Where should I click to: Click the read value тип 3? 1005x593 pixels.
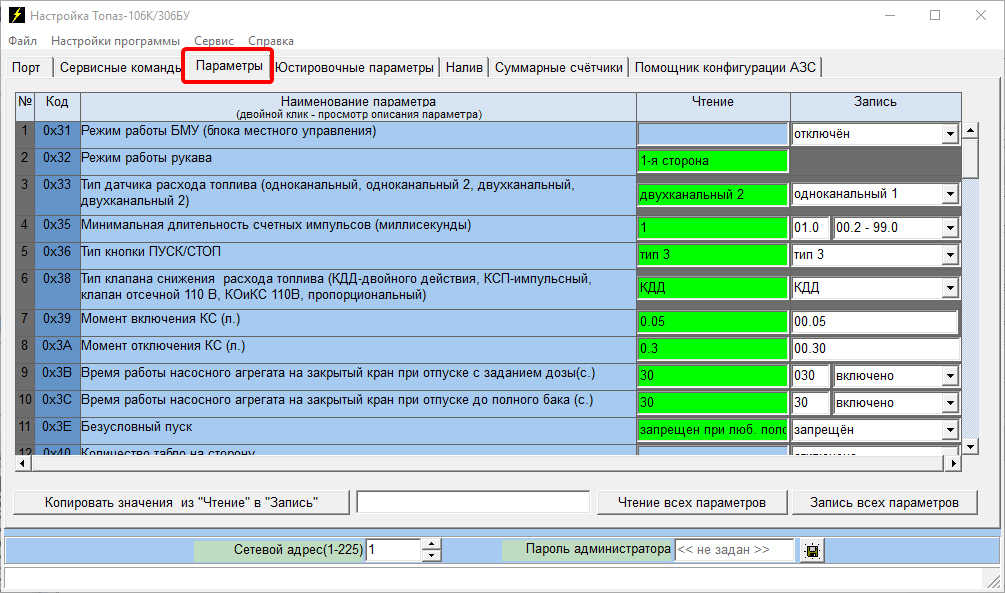click(712, 255)
